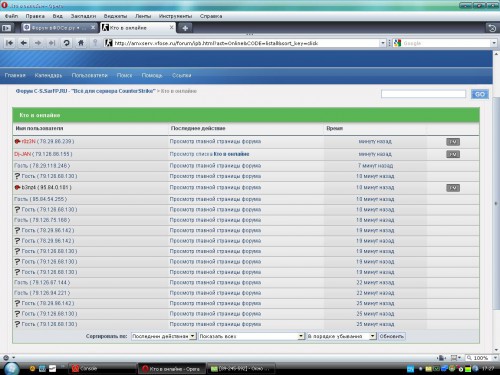Reload the page with the refresh icon

pos(66,43)
